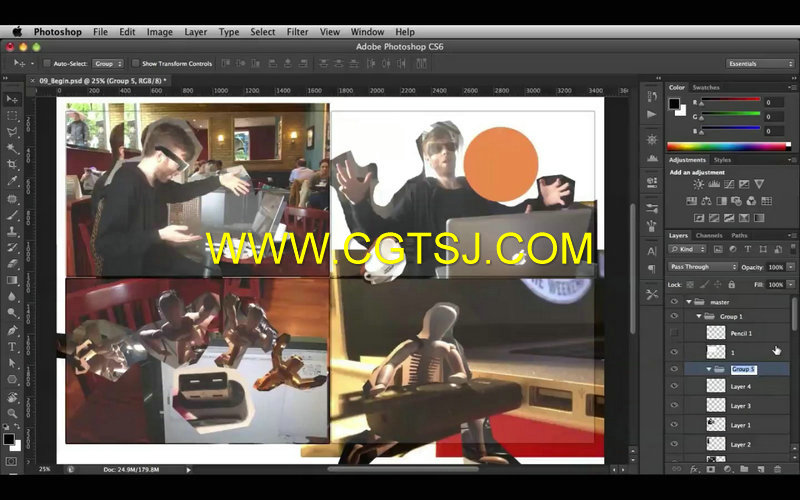This screenshot has height=500, width=800.
Task: Select the Move tool
Action: [x=12, y=99]
